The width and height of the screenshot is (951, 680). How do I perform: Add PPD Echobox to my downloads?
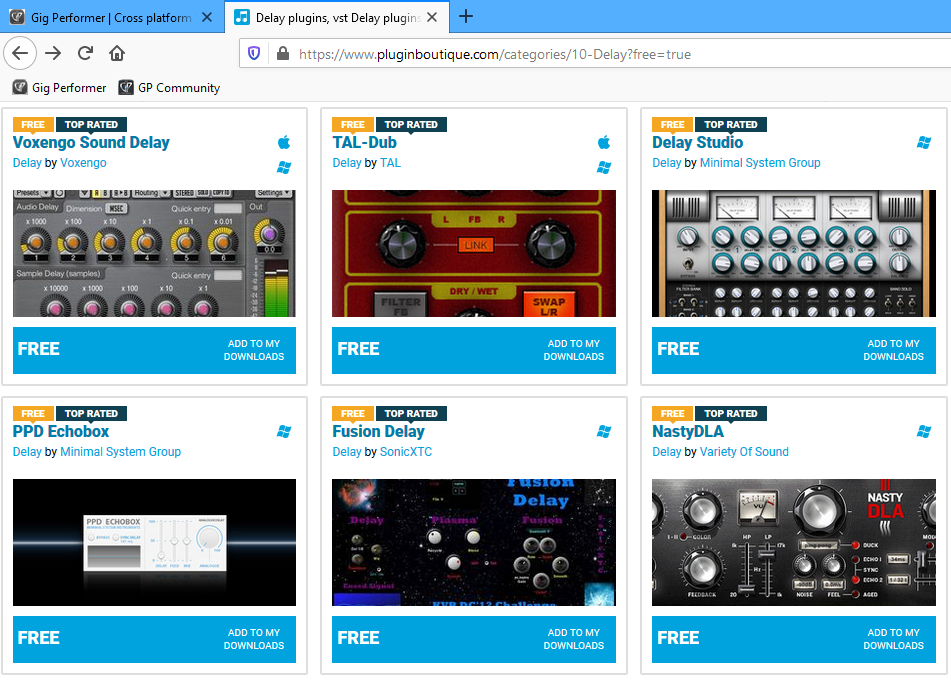tap(254, 639)
